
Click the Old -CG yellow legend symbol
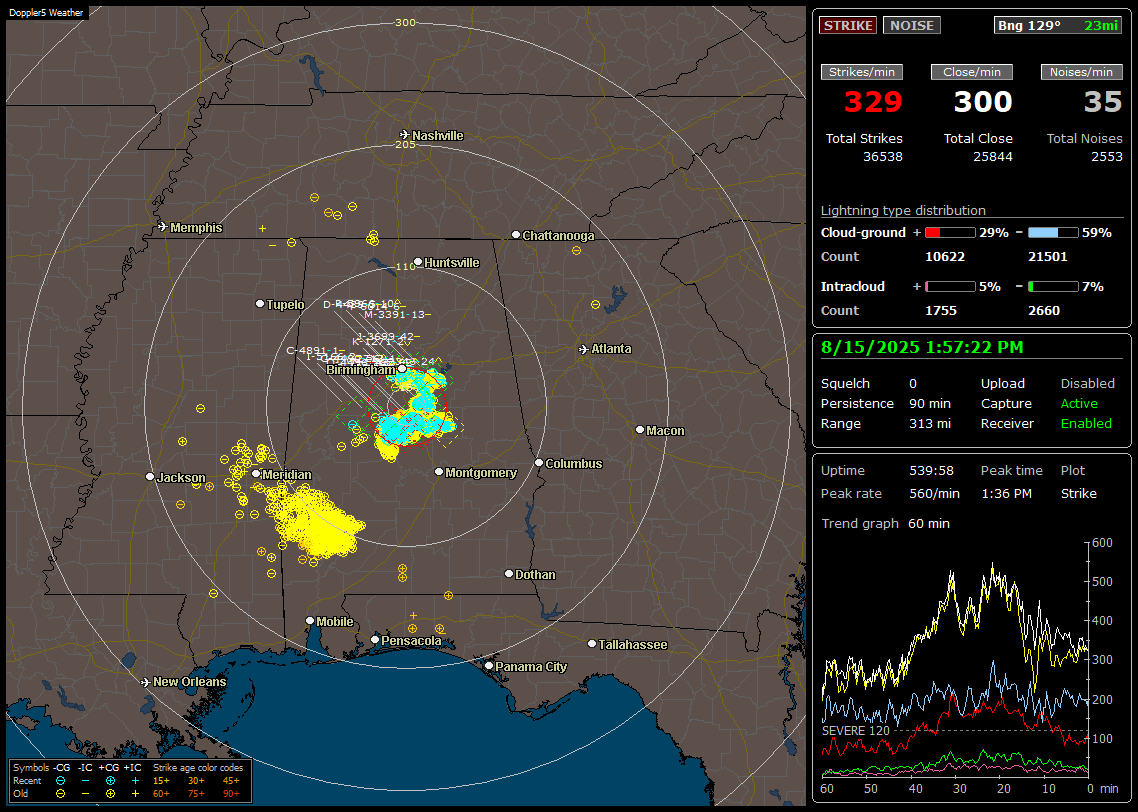click(60, 794)
